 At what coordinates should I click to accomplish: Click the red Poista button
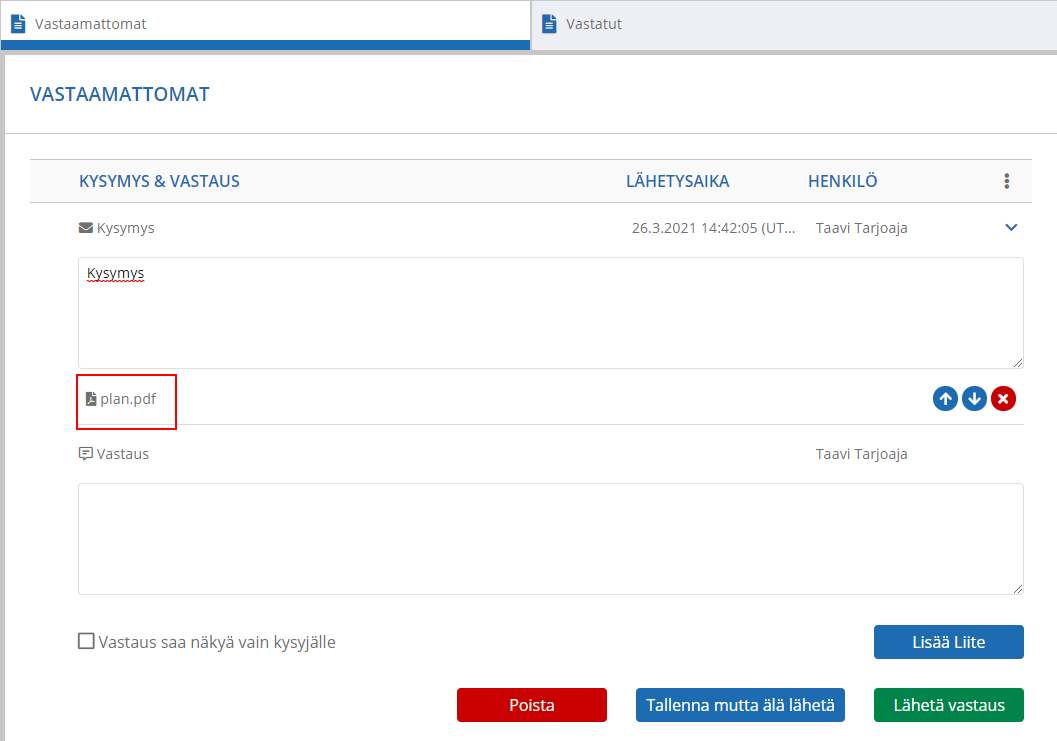(532, 705)
